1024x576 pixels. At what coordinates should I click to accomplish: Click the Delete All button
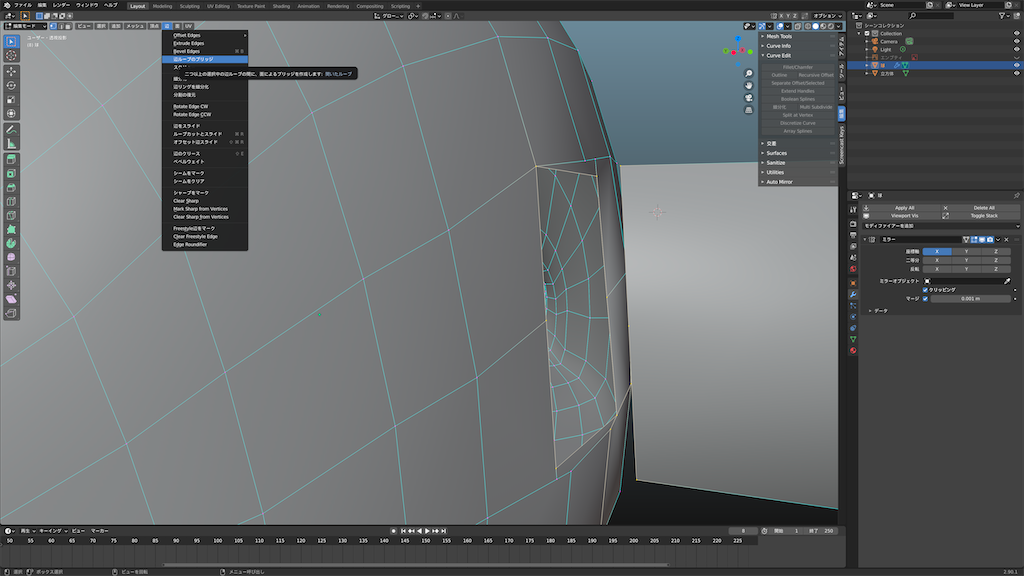984,208
